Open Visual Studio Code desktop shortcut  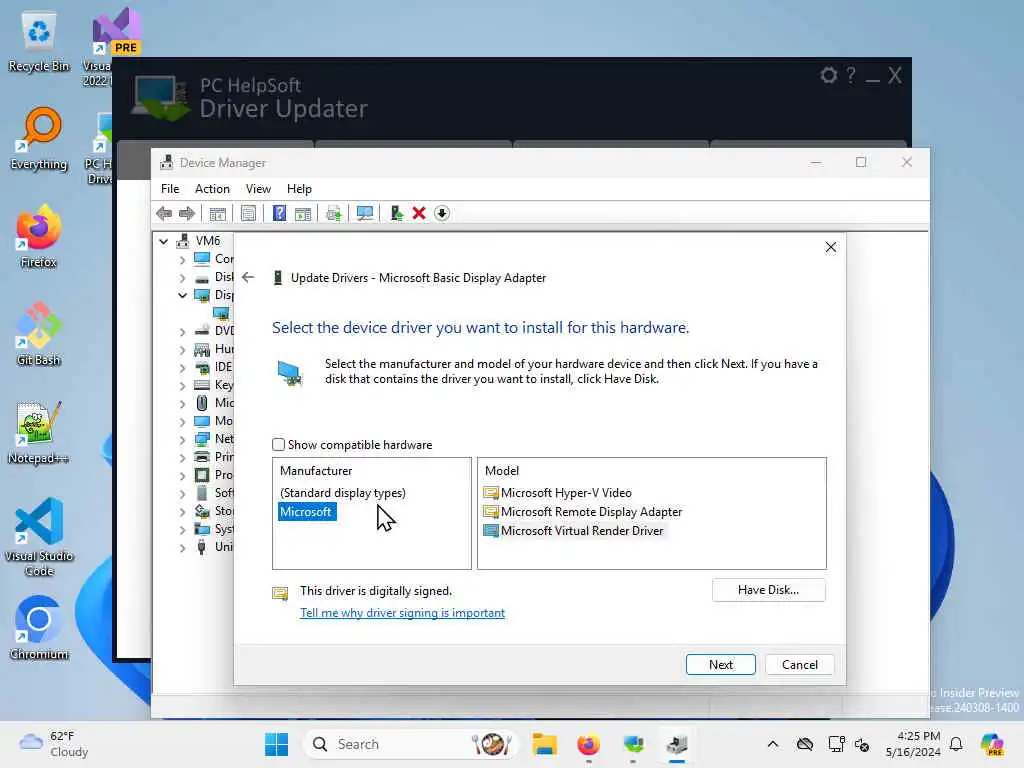click(x=39, y=537)
